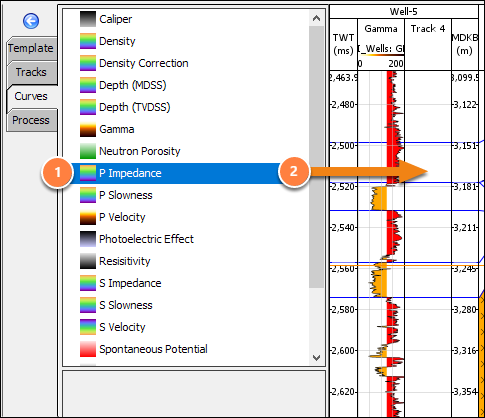Select the Curves tab

click(x=31, y=96)
